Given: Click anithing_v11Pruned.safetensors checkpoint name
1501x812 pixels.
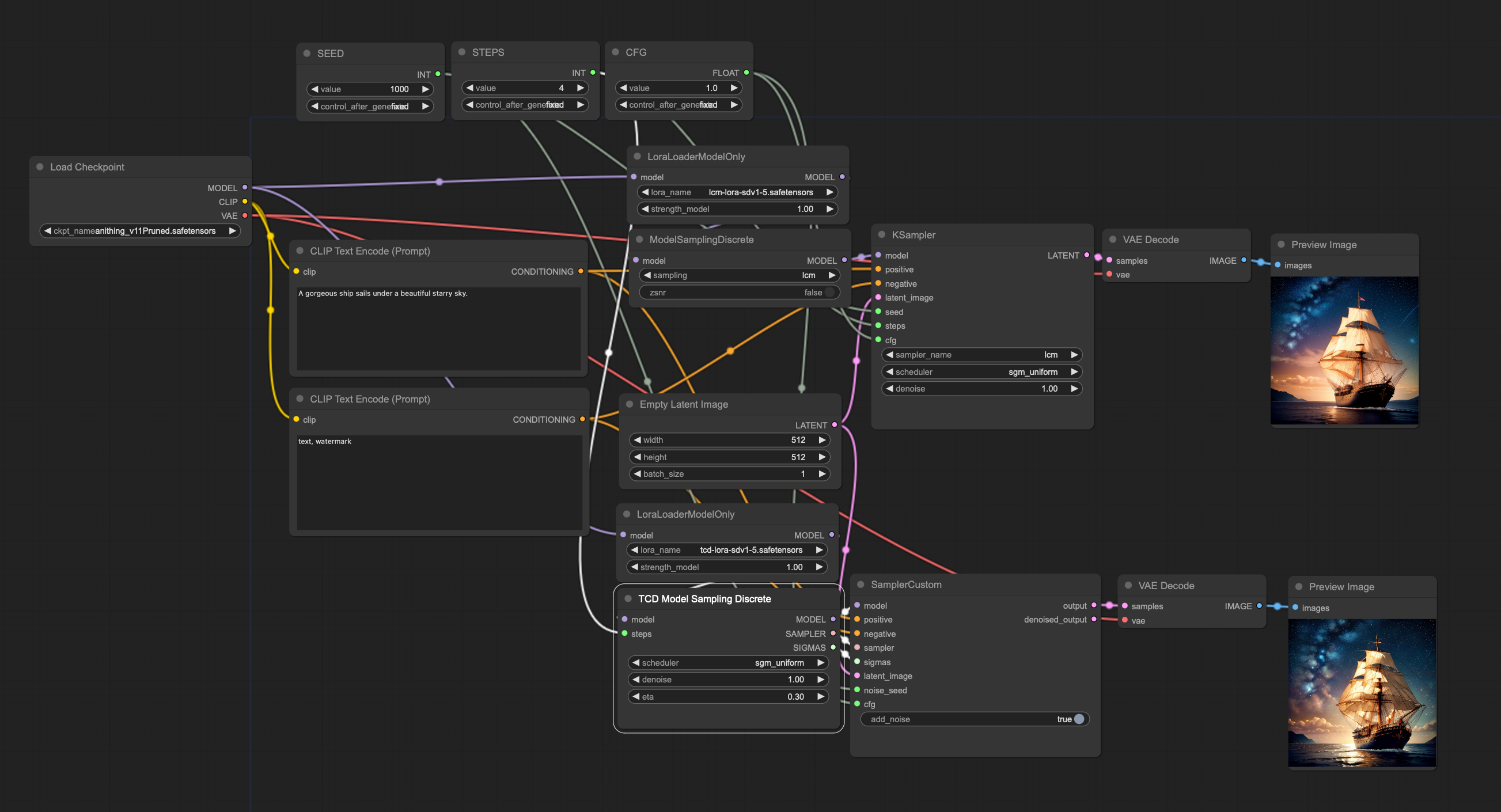Looking at the screenshot, I should coord(137,228).
